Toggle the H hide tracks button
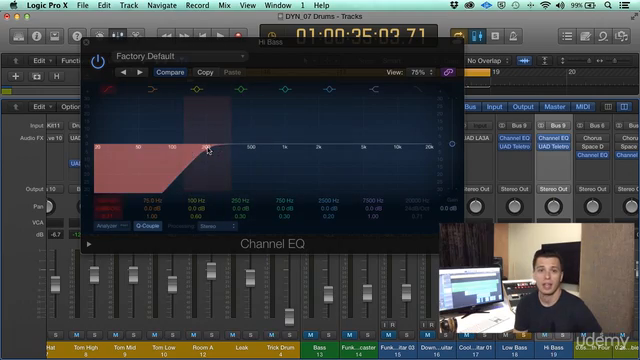 coord(56,76)
